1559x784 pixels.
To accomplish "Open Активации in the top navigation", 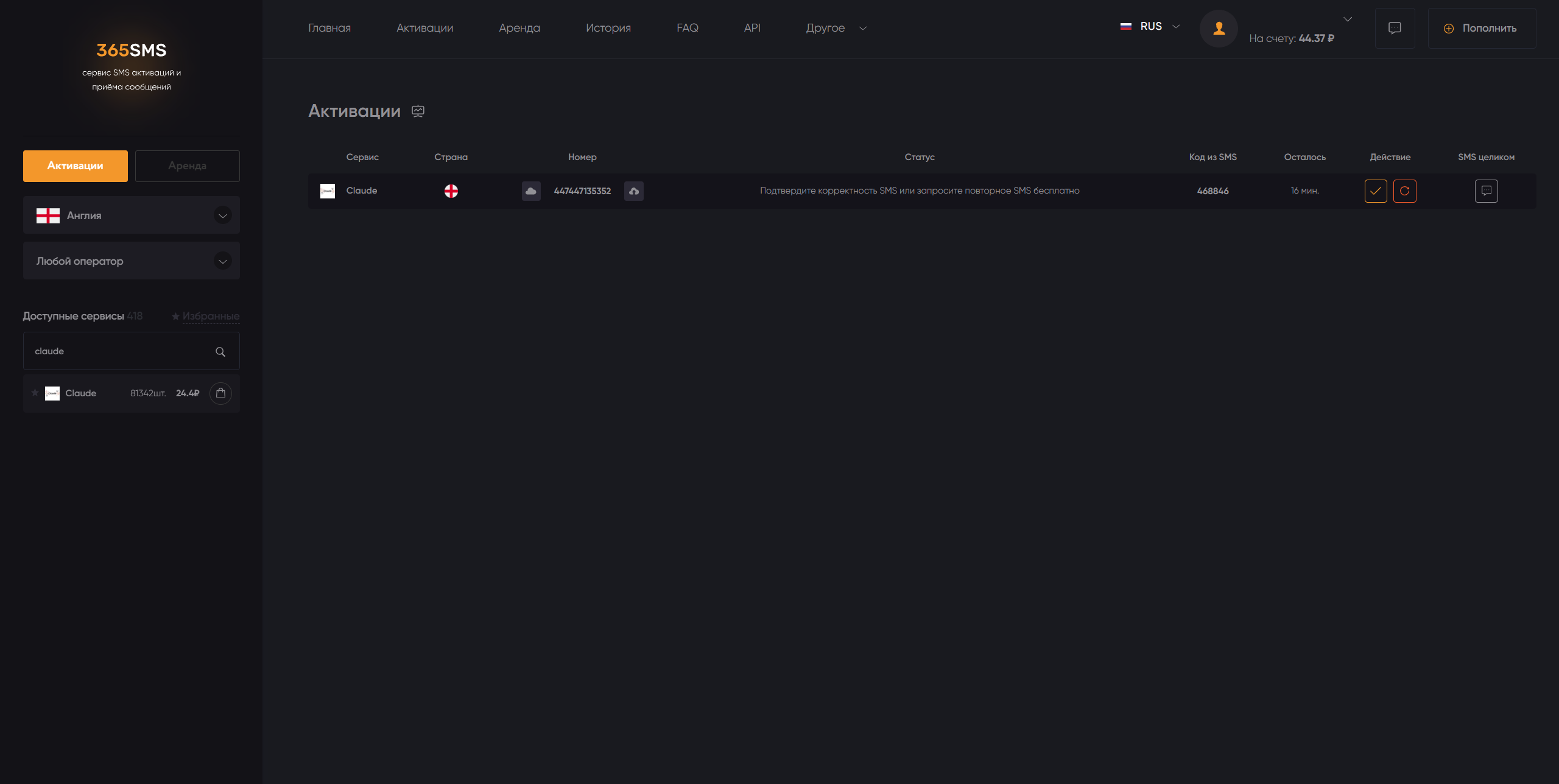I will (x=425, y=28).
